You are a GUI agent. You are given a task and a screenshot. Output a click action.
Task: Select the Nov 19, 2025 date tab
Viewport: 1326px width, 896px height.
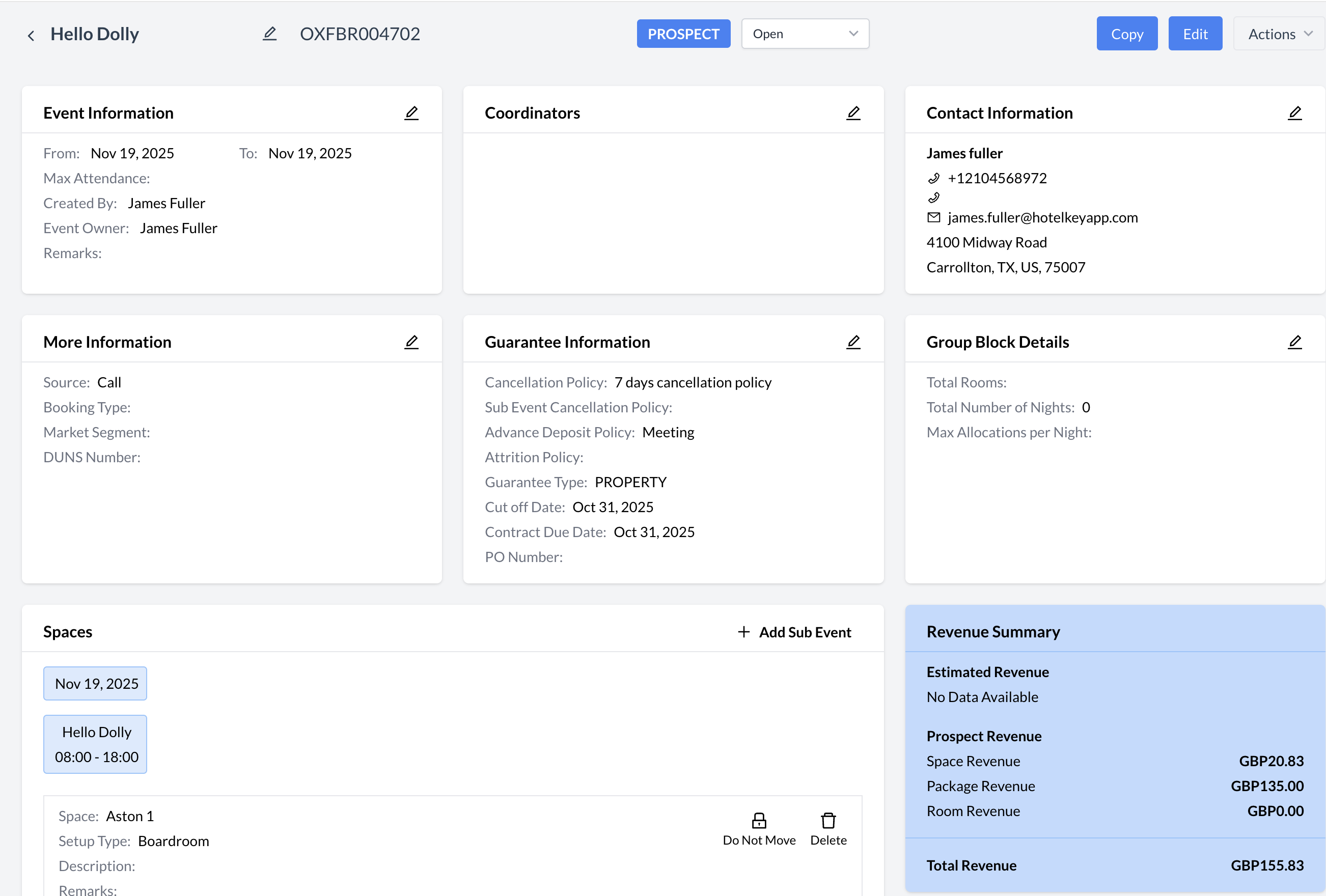(96, 683)
